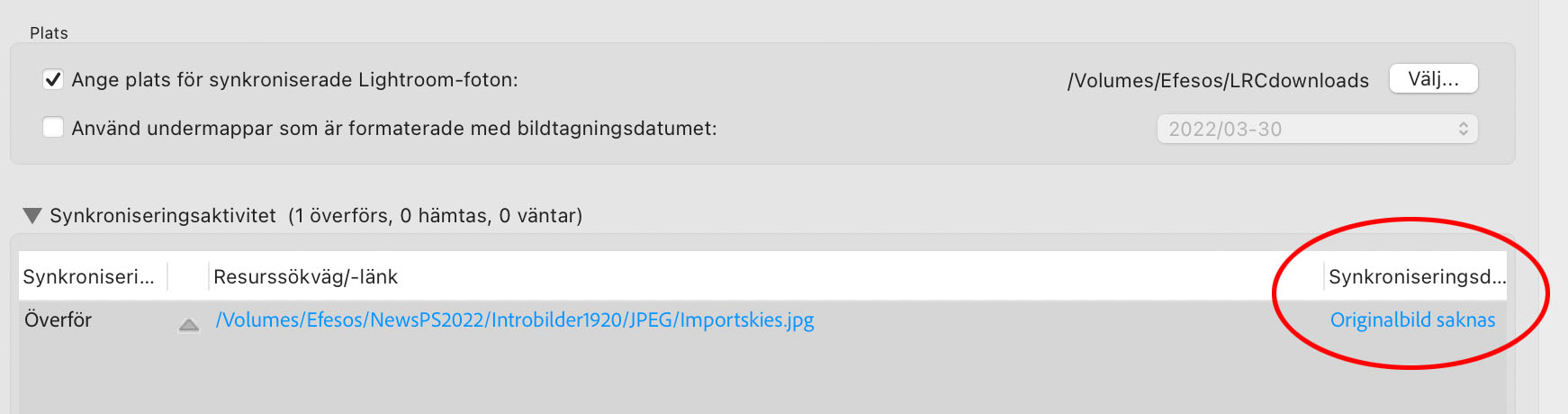Select the Överför row cell
Image resolution: width=1568 pixels, height=414 pixels.
click(x=59, y=320)
